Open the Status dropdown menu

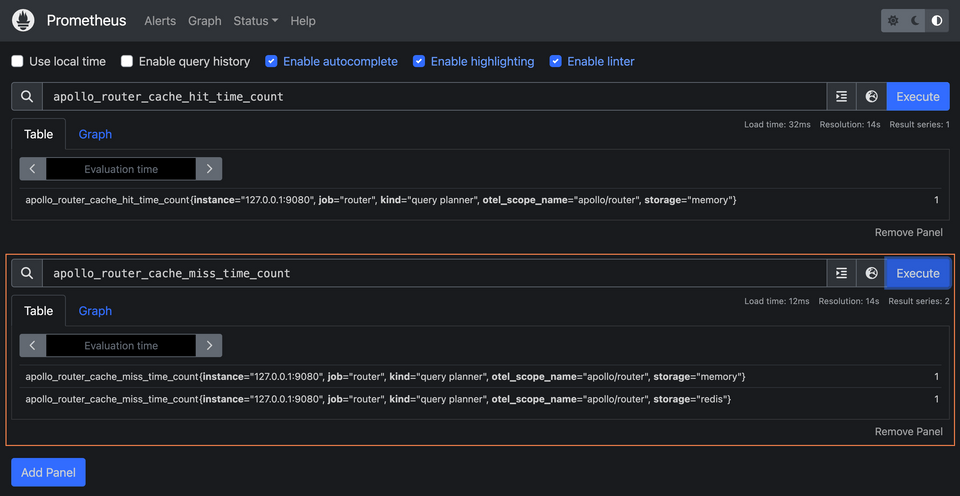tap(255, 21)
